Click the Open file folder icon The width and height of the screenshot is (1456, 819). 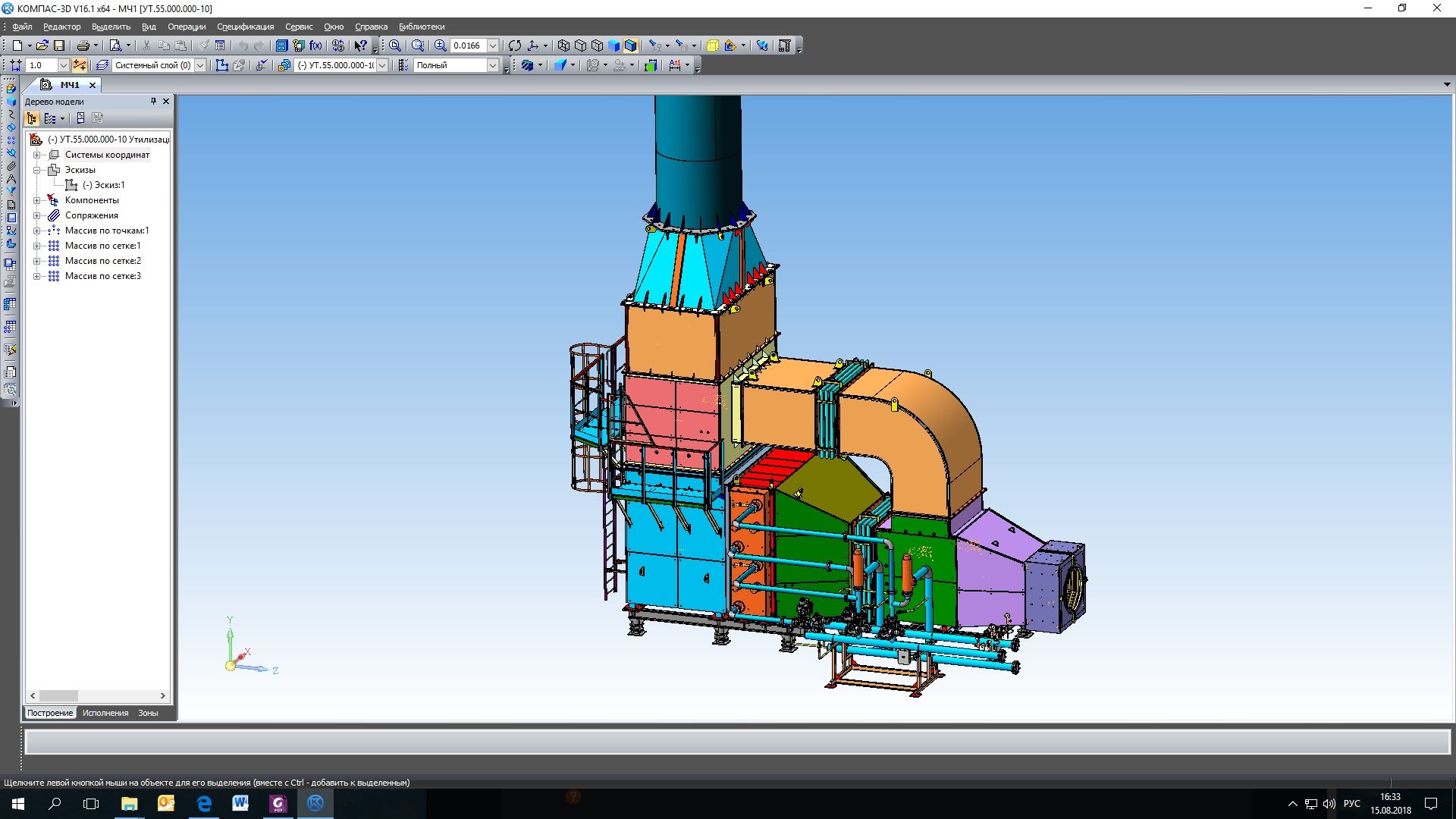click(42, 45)
